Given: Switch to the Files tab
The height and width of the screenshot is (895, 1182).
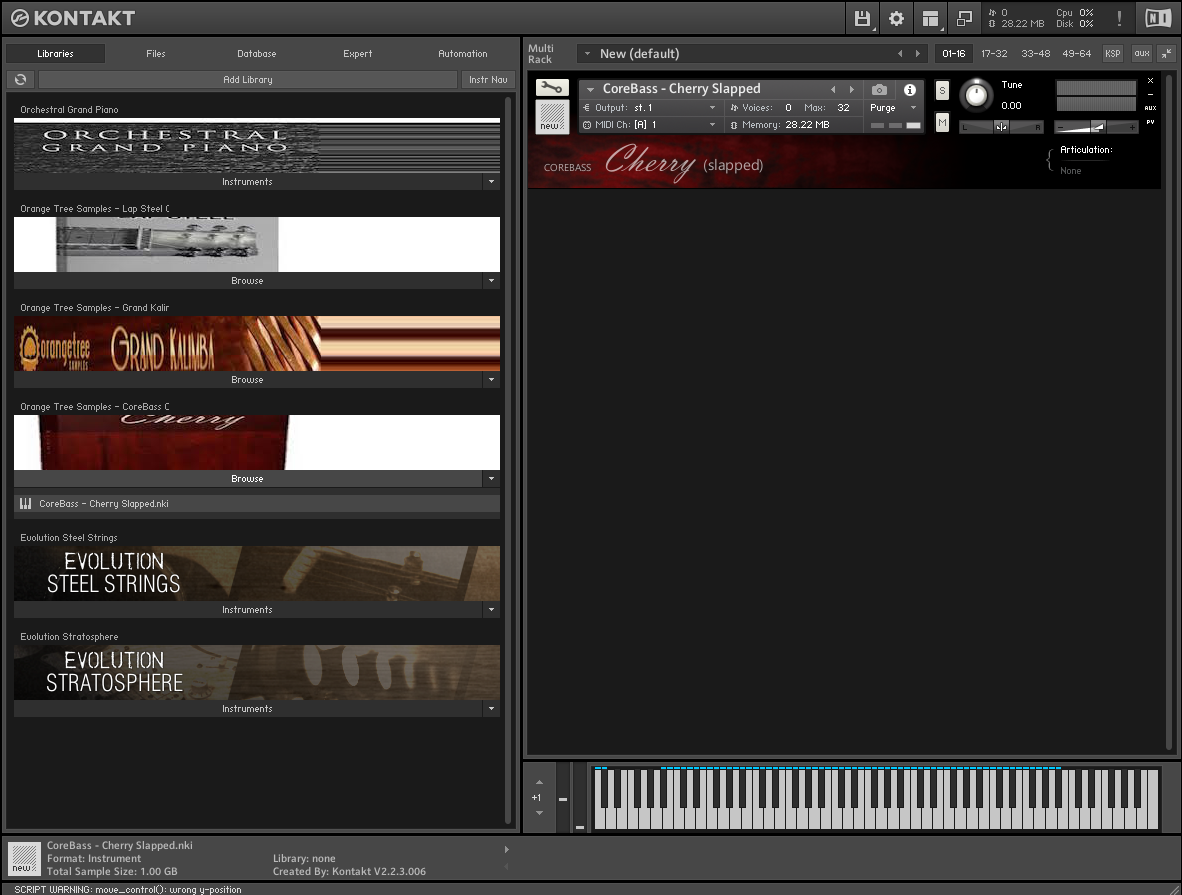Looking at the screenshot, I should (x=155, y=54).
